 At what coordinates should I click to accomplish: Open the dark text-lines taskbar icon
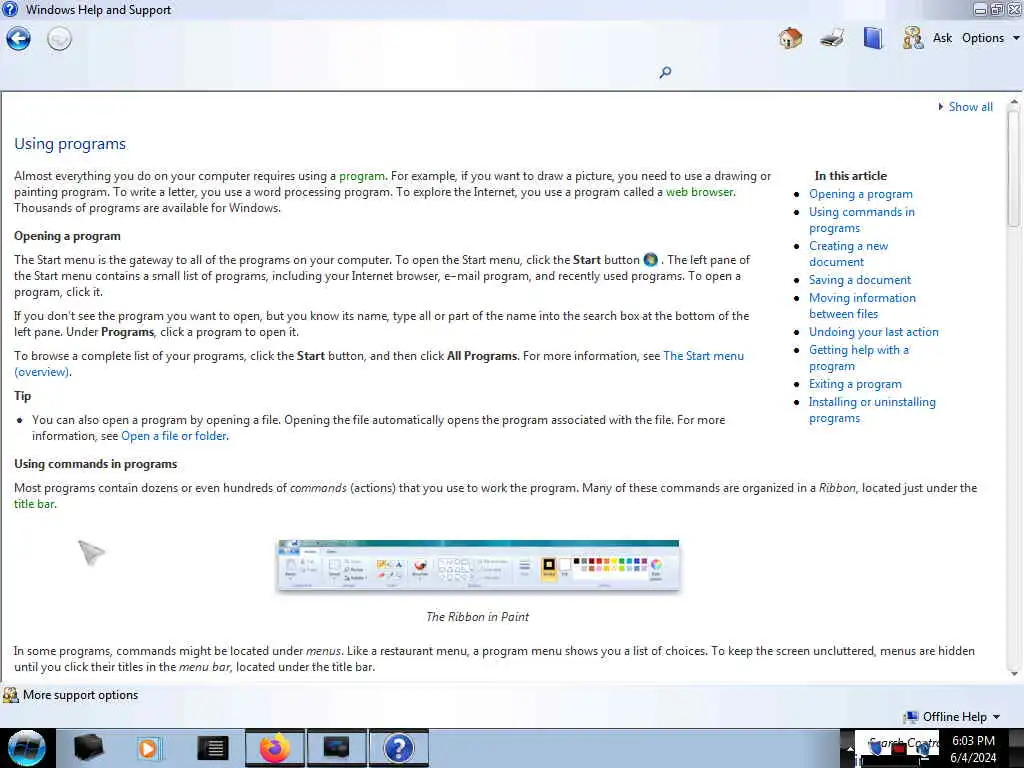click(x=212, y=748)
